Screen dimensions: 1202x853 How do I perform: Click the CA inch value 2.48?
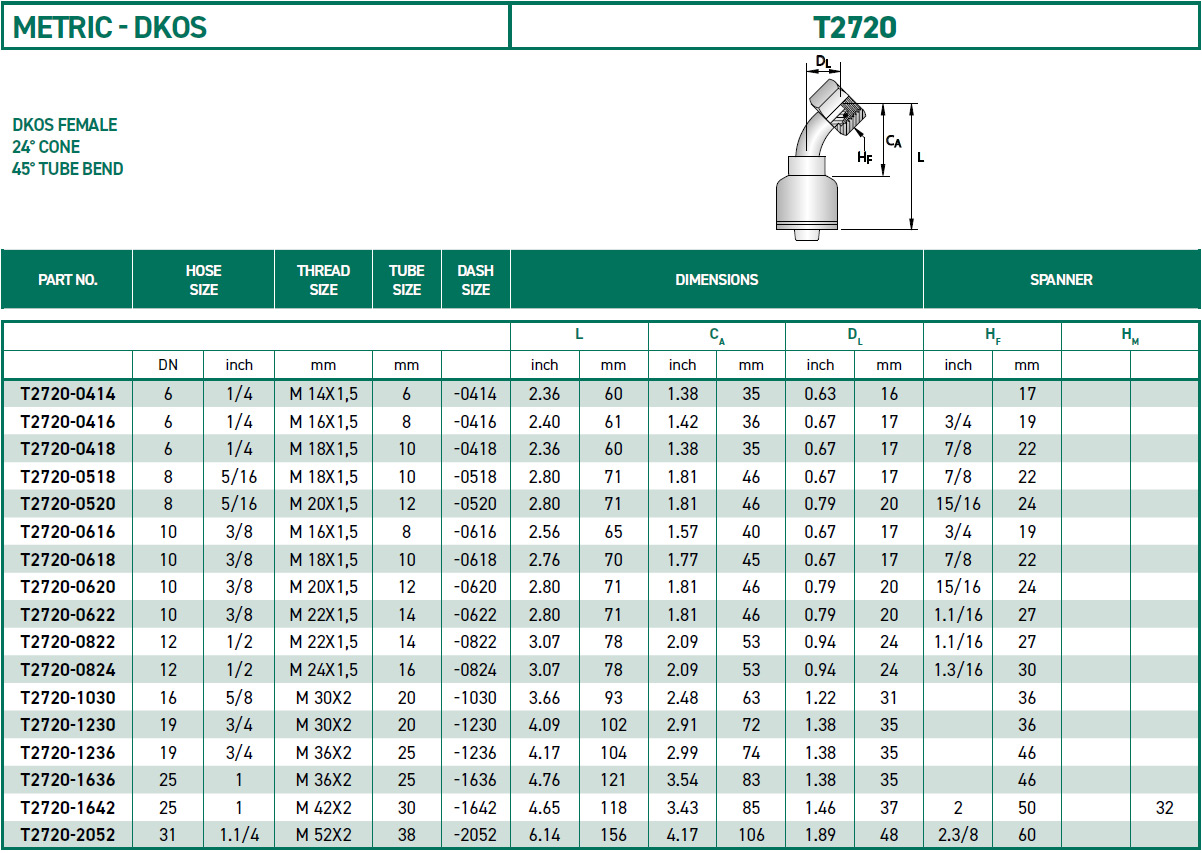tap(683, 698)
